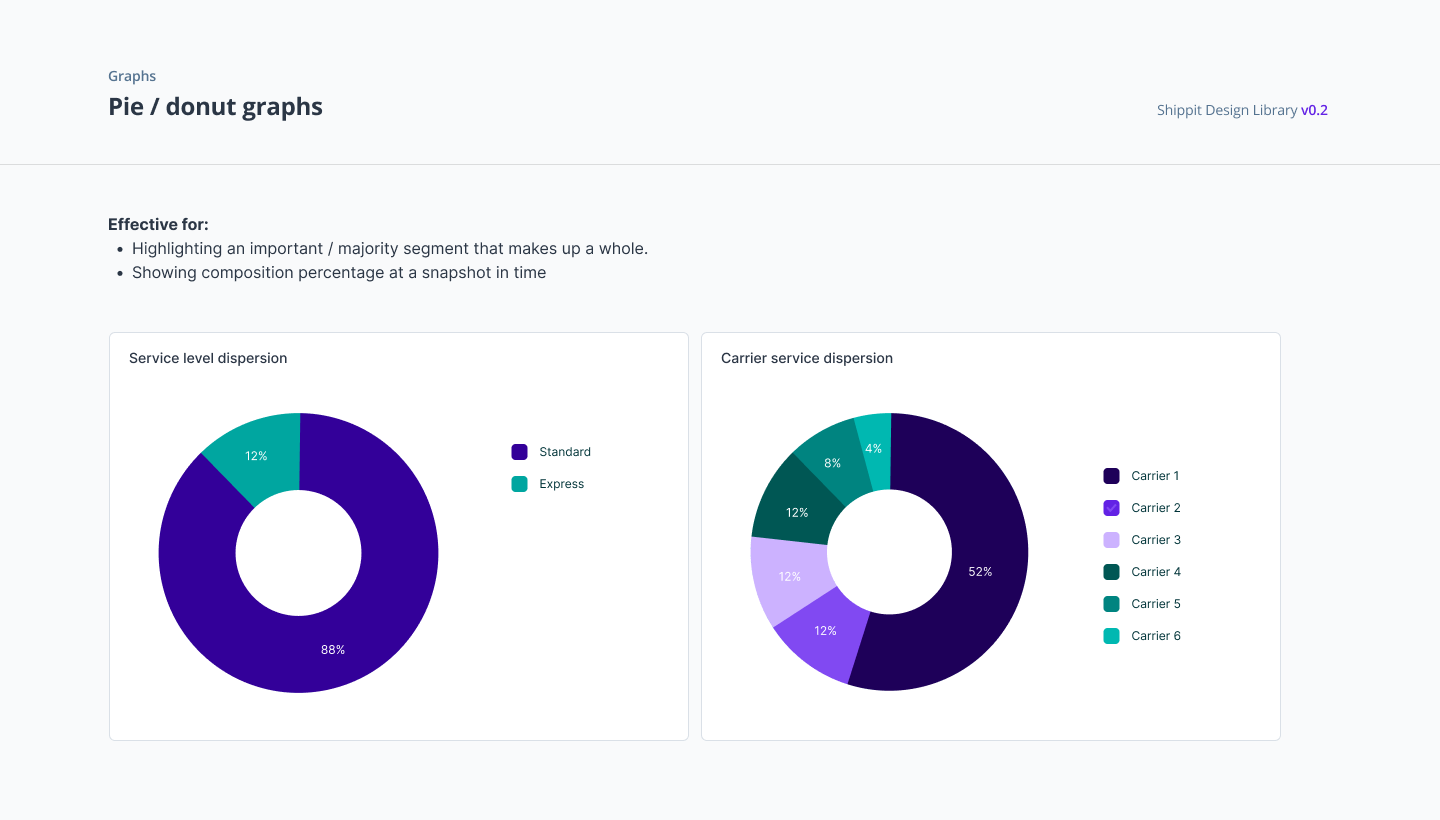Click the Carrier 5 legend swatch

point(1111,604)
